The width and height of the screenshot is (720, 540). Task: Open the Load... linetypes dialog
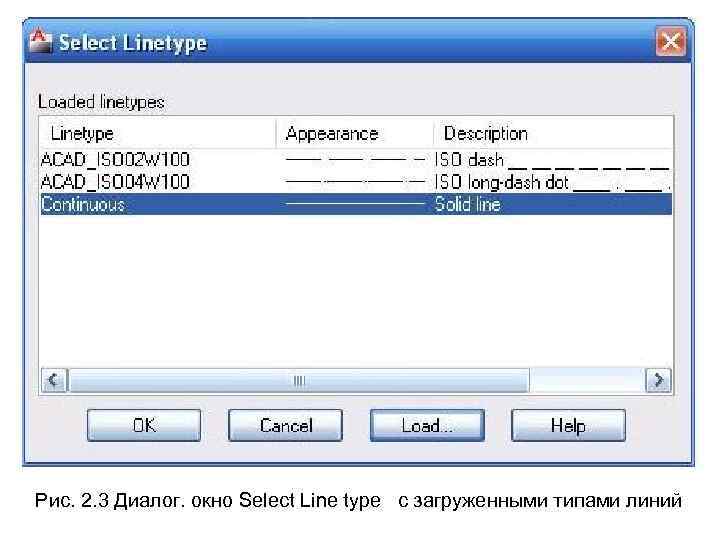(427, 425)
